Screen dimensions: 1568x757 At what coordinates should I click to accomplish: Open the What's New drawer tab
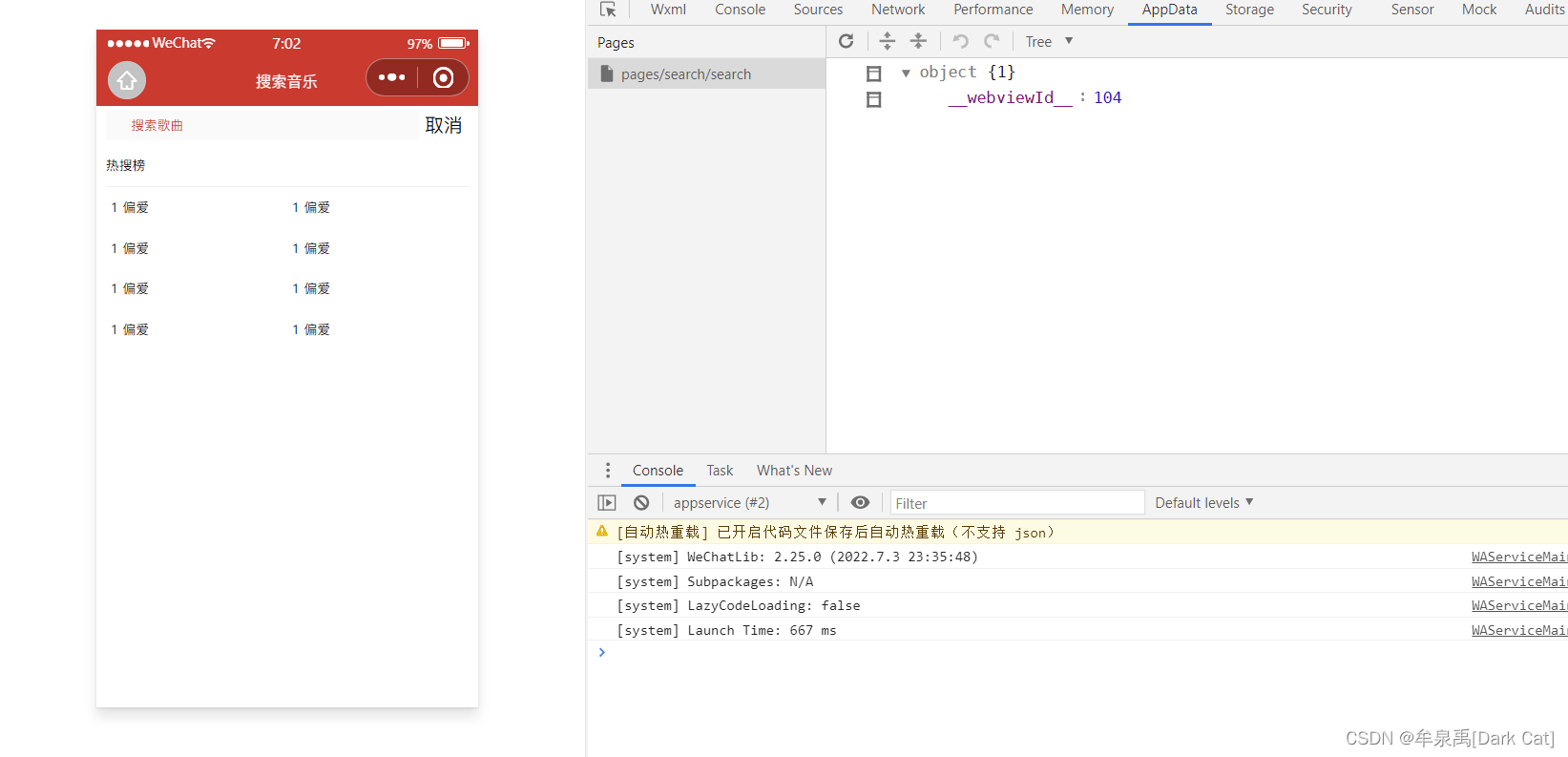click(x=794, y=471)
